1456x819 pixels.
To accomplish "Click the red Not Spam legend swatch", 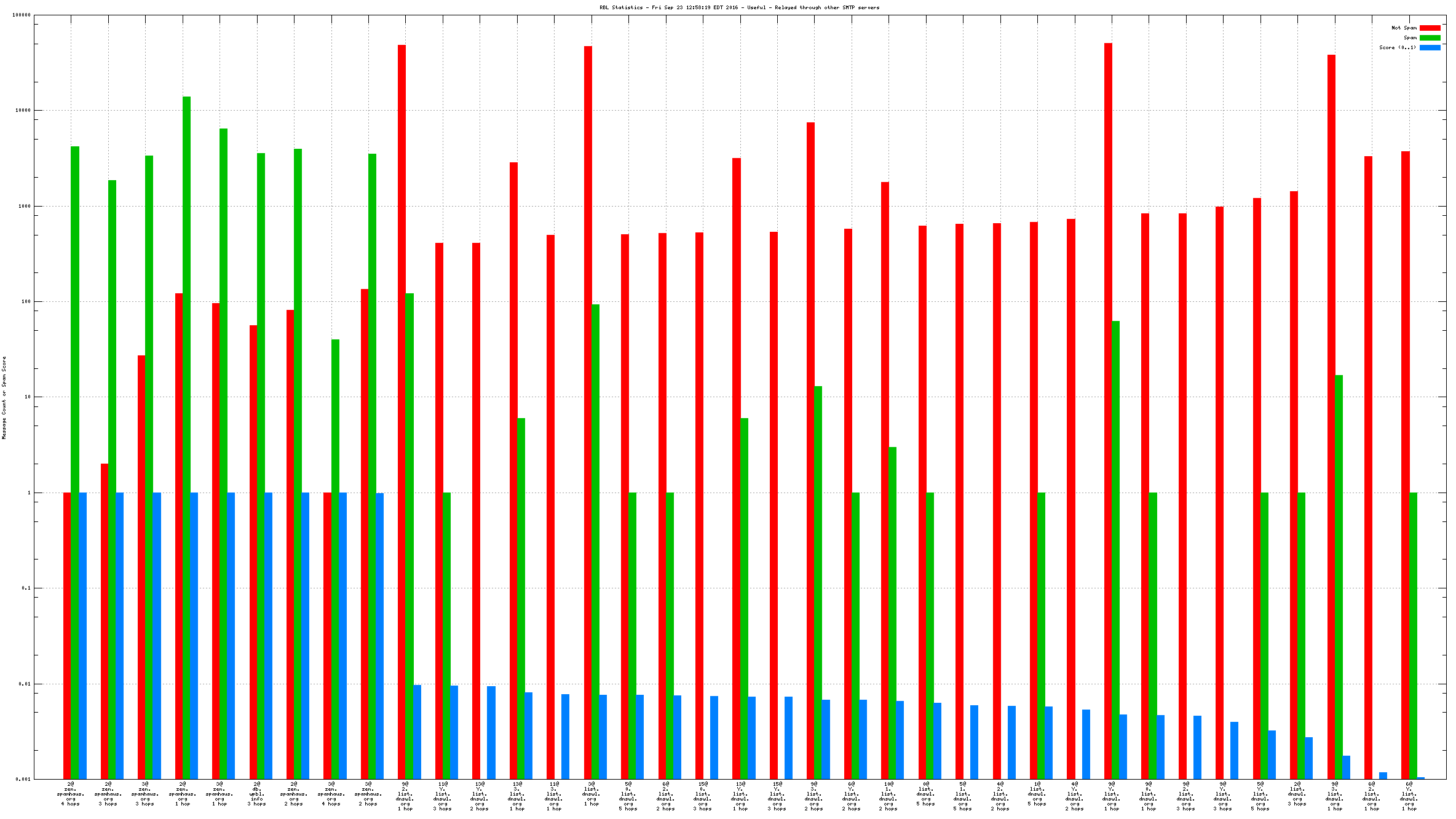I will click(1430, 28).
